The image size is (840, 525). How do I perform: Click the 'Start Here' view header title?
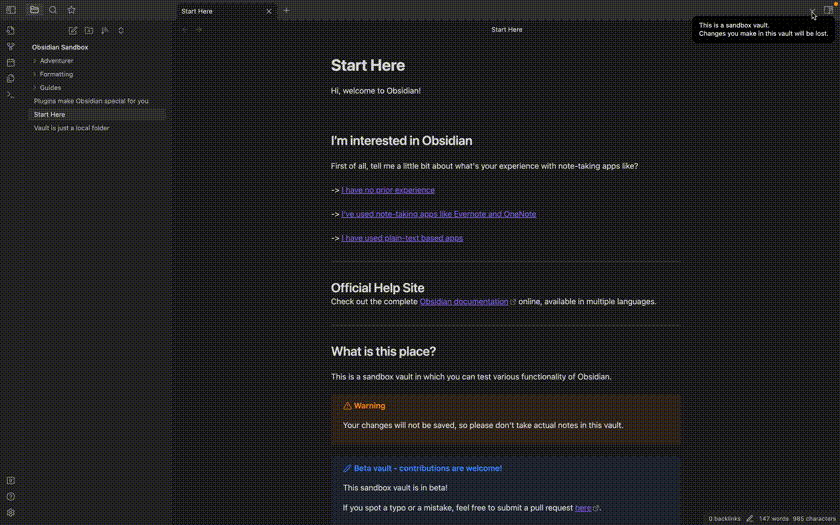507,29
